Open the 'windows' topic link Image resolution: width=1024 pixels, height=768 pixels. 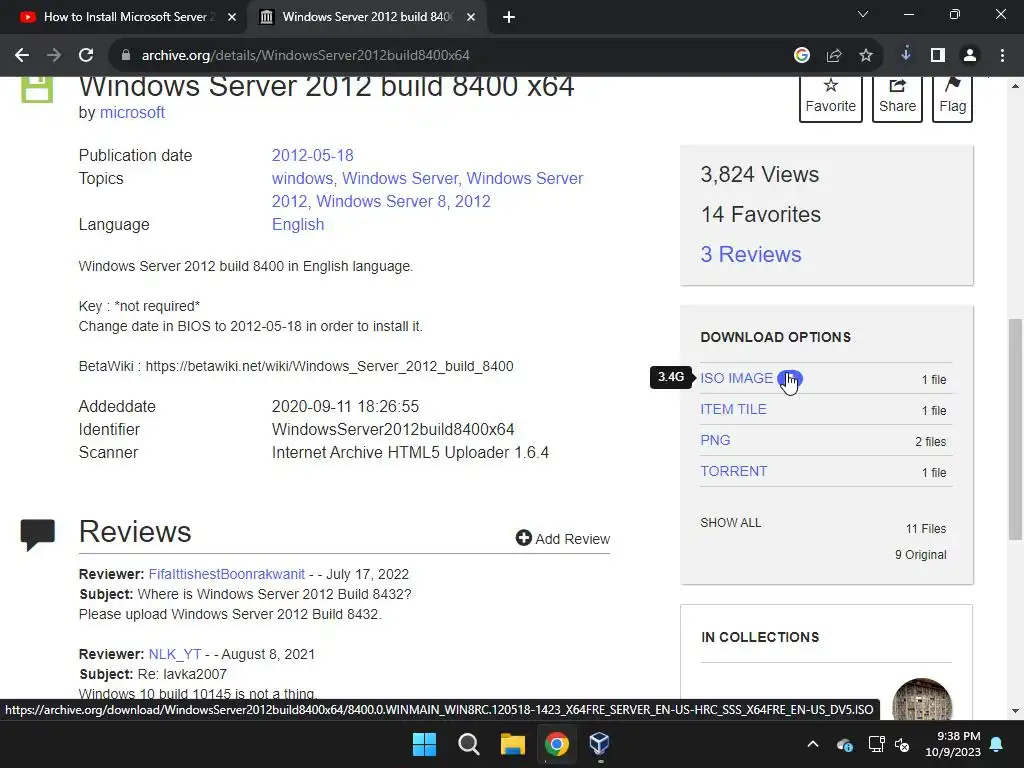pos(302,178)
